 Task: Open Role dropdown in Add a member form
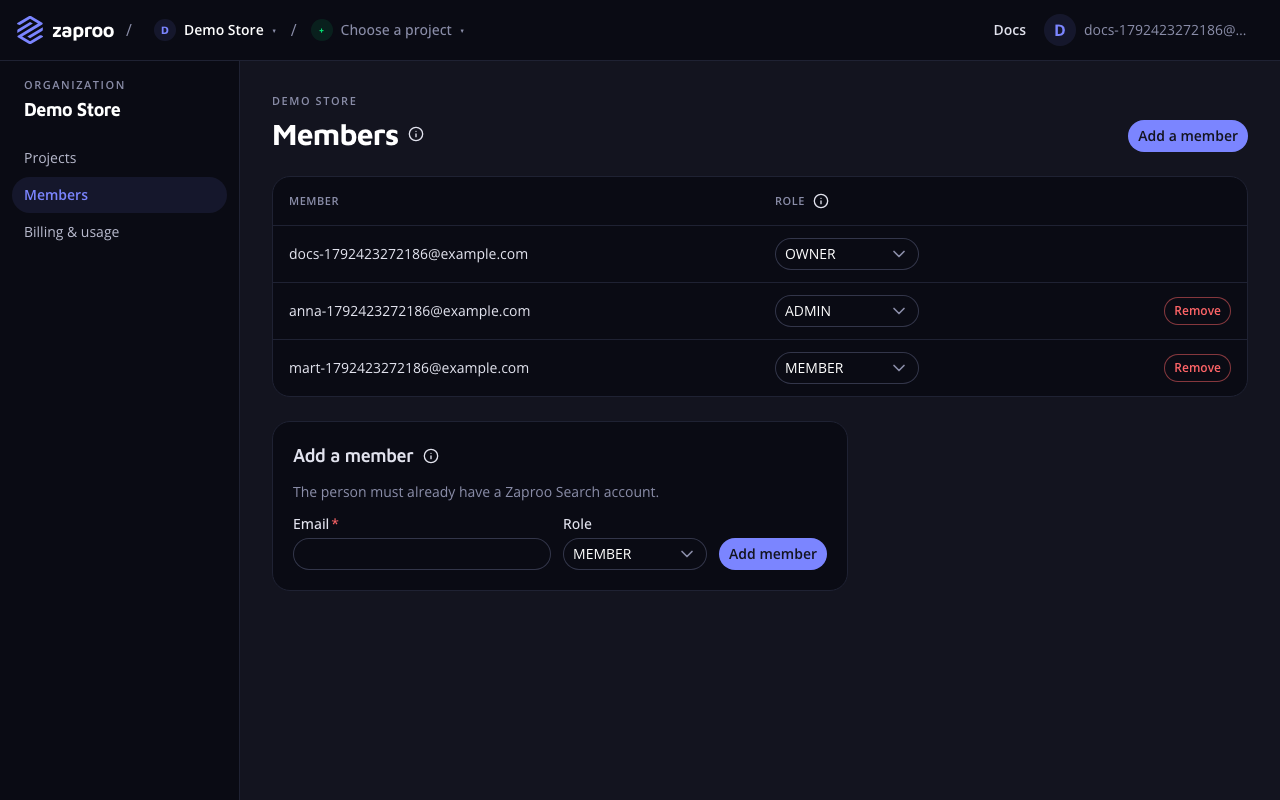635,554
